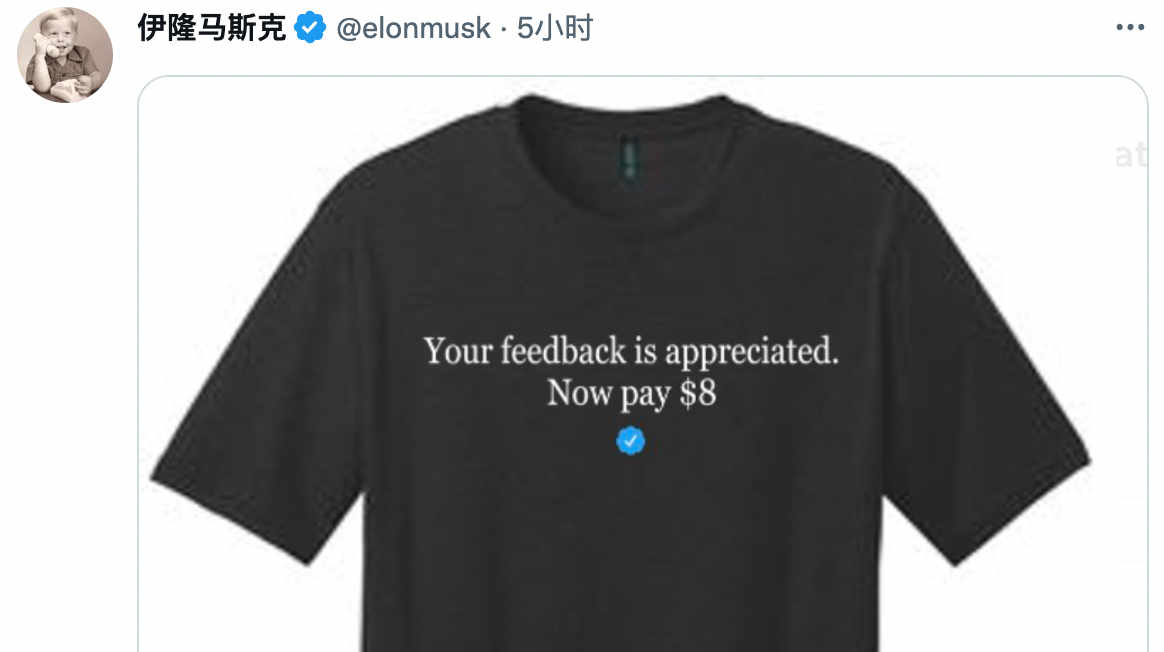Screen dimensions: 1164x652
Task: Click the word 'feedback' on the shirt
Action: pos(563,351)
